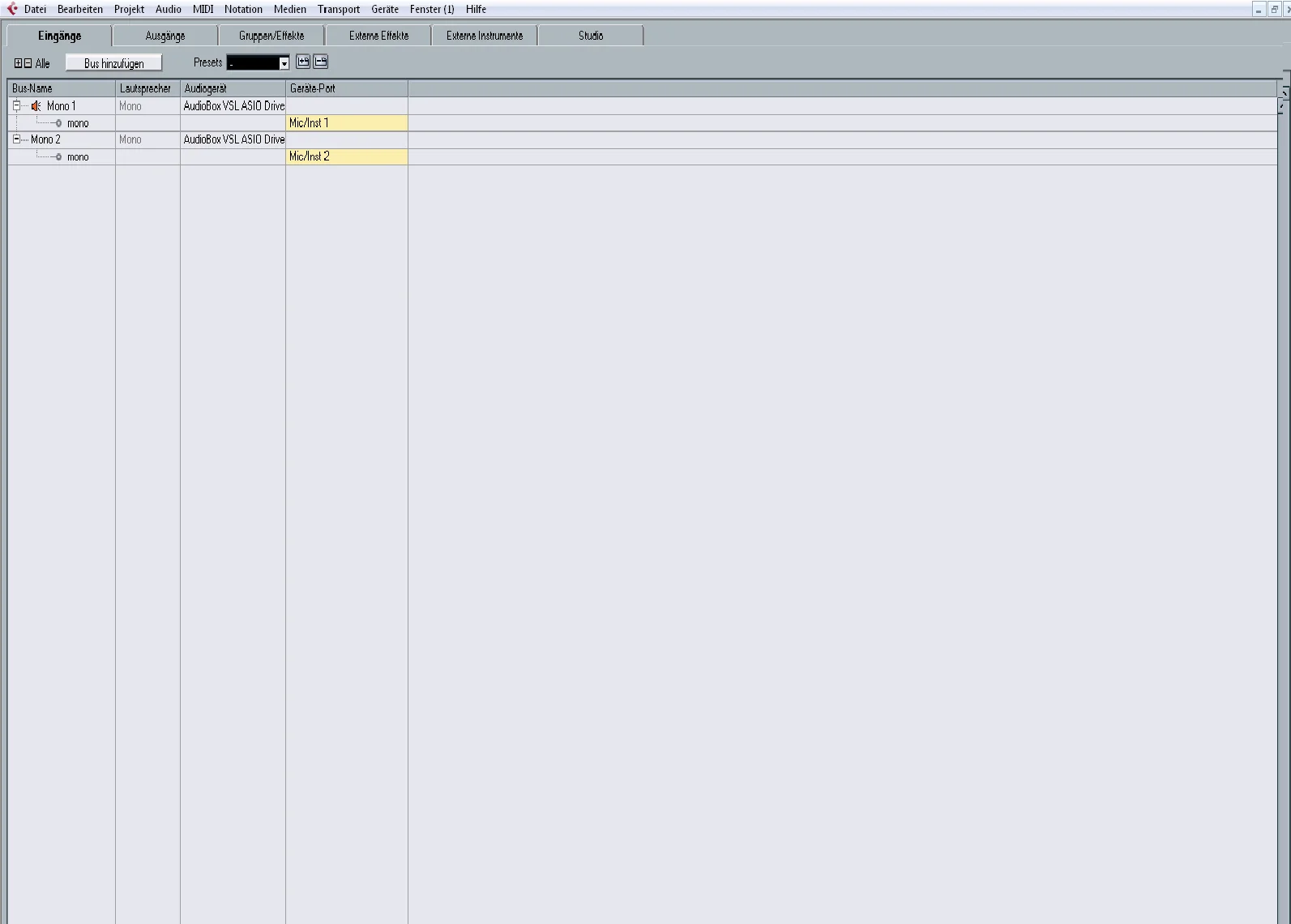The width and height of the screenshot is (1291, 924).
Task: Click the Mic/Inst 2 device port cell
Action: point(347,156)
